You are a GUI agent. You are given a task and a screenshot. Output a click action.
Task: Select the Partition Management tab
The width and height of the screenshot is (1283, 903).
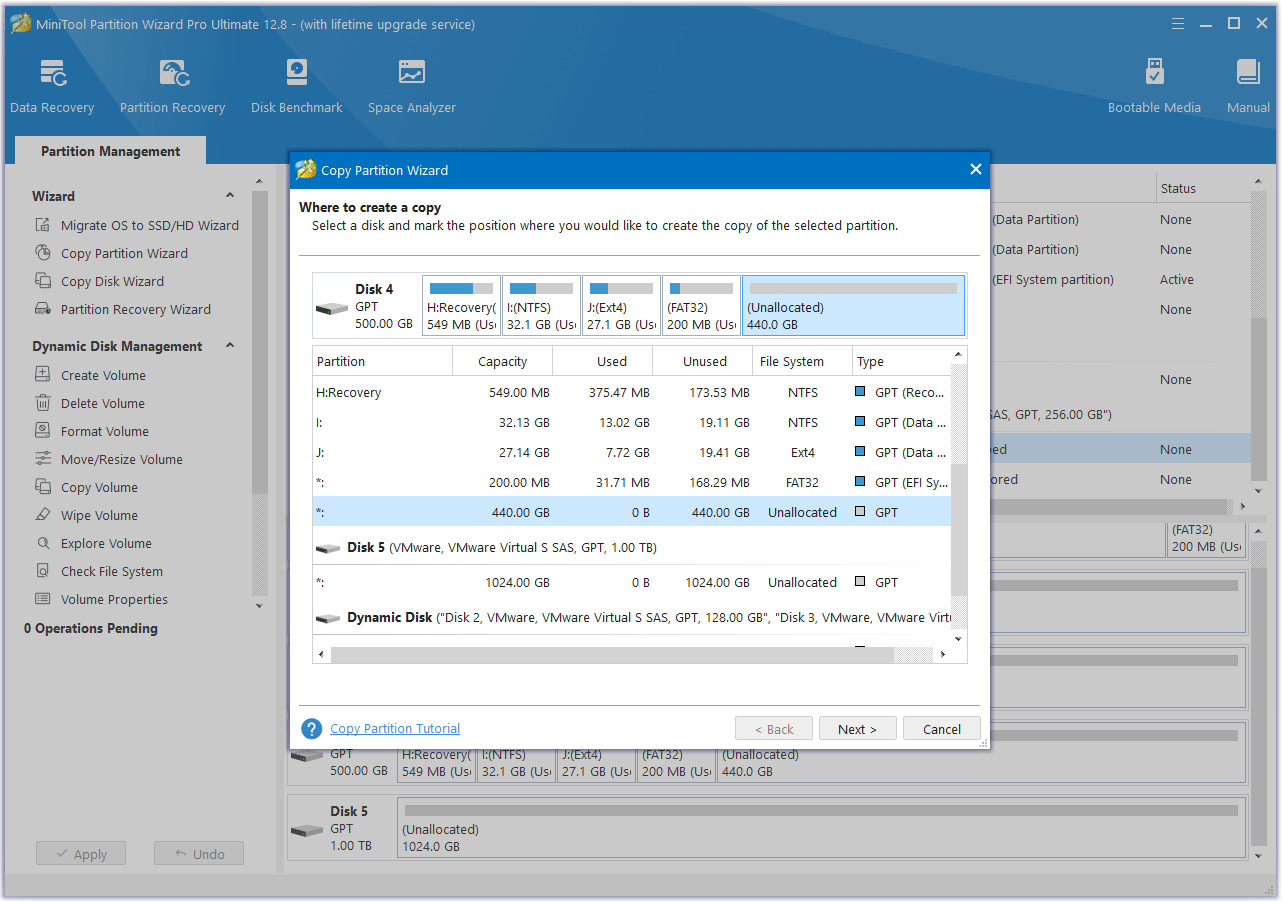tap(110, 151)
